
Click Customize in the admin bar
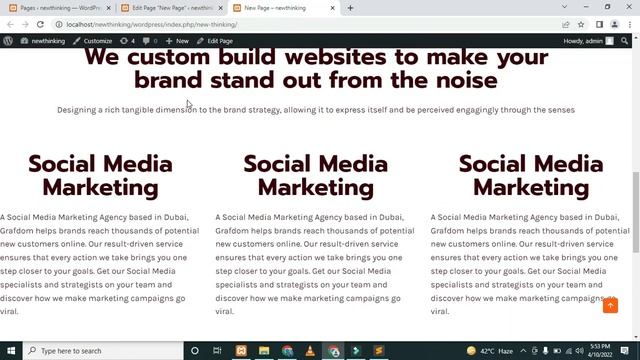click(x=93, y=41)
